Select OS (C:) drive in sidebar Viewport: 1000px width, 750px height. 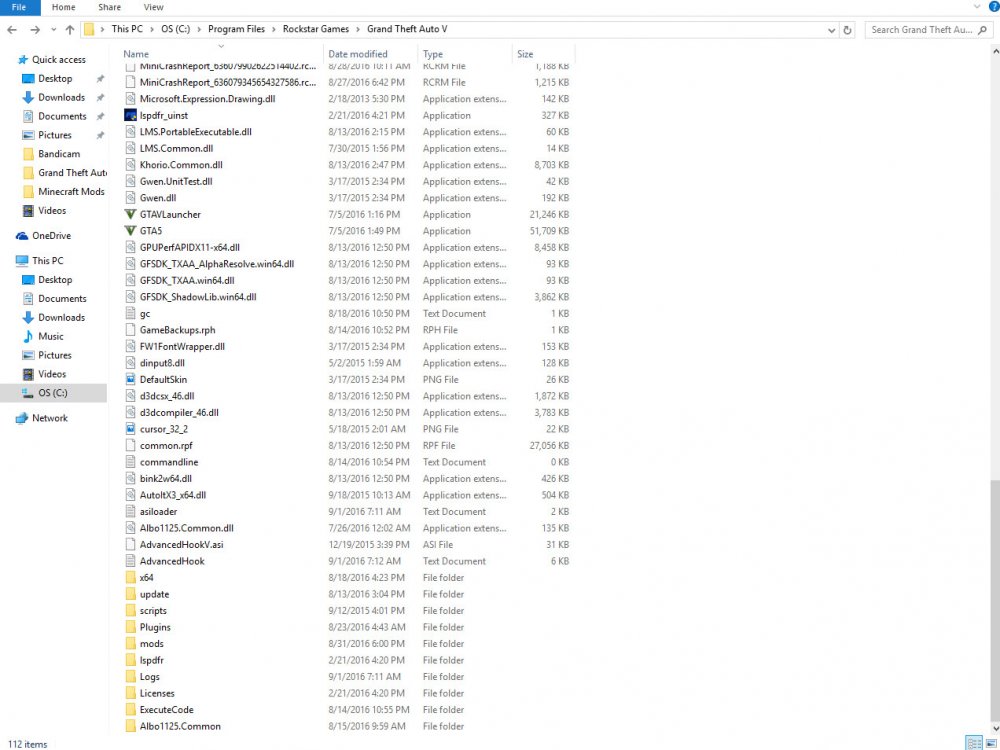point(52,393)
